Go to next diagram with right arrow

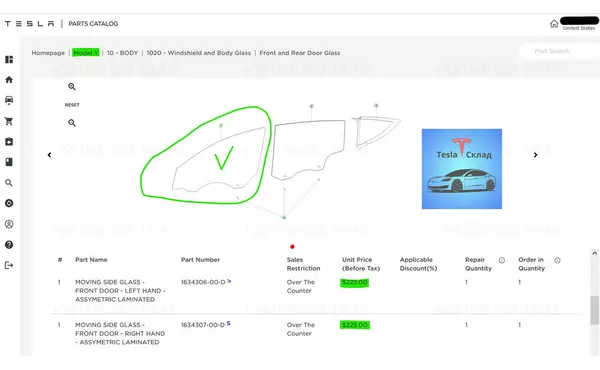point(535,155)
